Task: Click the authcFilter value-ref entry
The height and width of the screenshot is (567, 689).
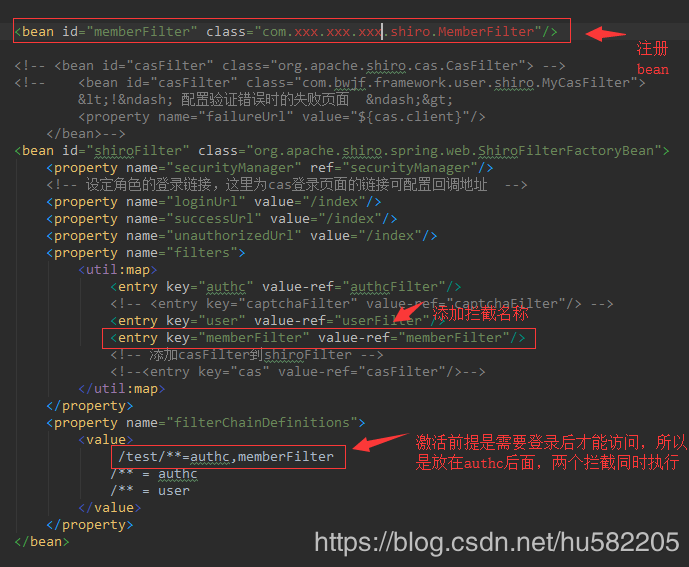Action: point(394,287)
